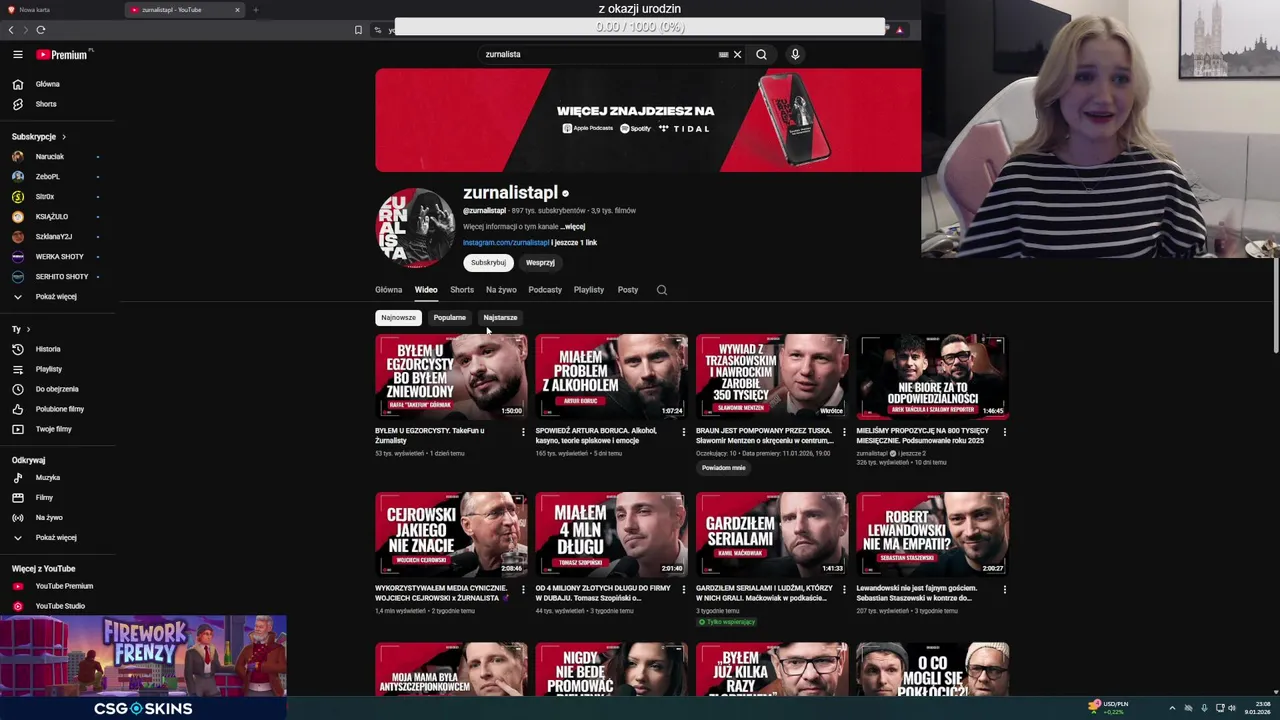Open a new browser tab with plus
1280x720 pixels.
click(x=255, y=10)
